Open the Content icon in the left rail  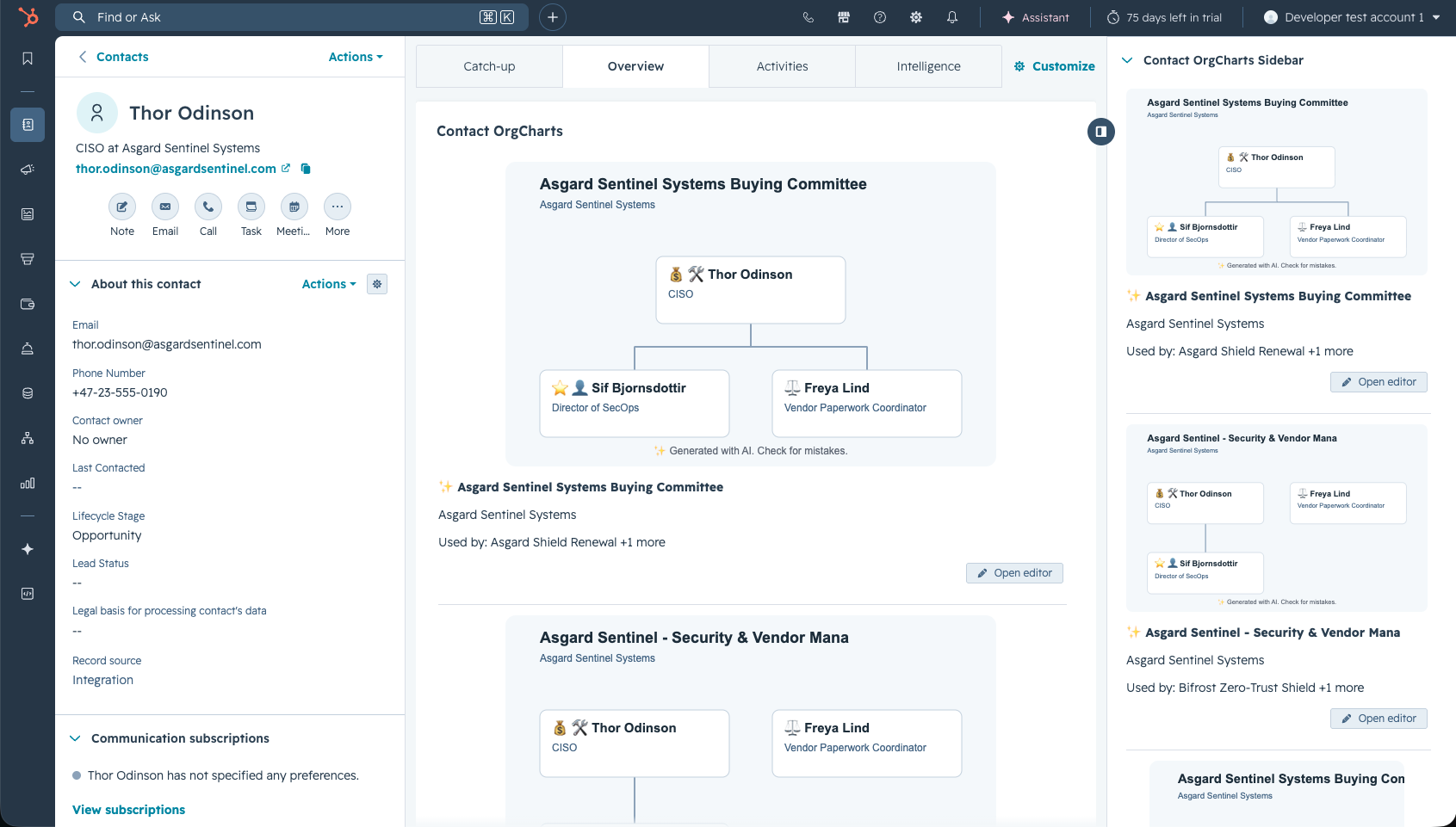(x=28, y=214)
